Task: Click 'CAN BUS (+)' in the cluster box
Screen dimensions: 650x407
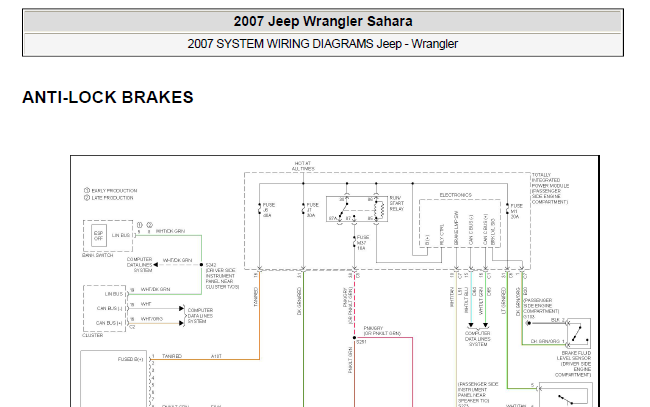Action: [x=109, y=323]
